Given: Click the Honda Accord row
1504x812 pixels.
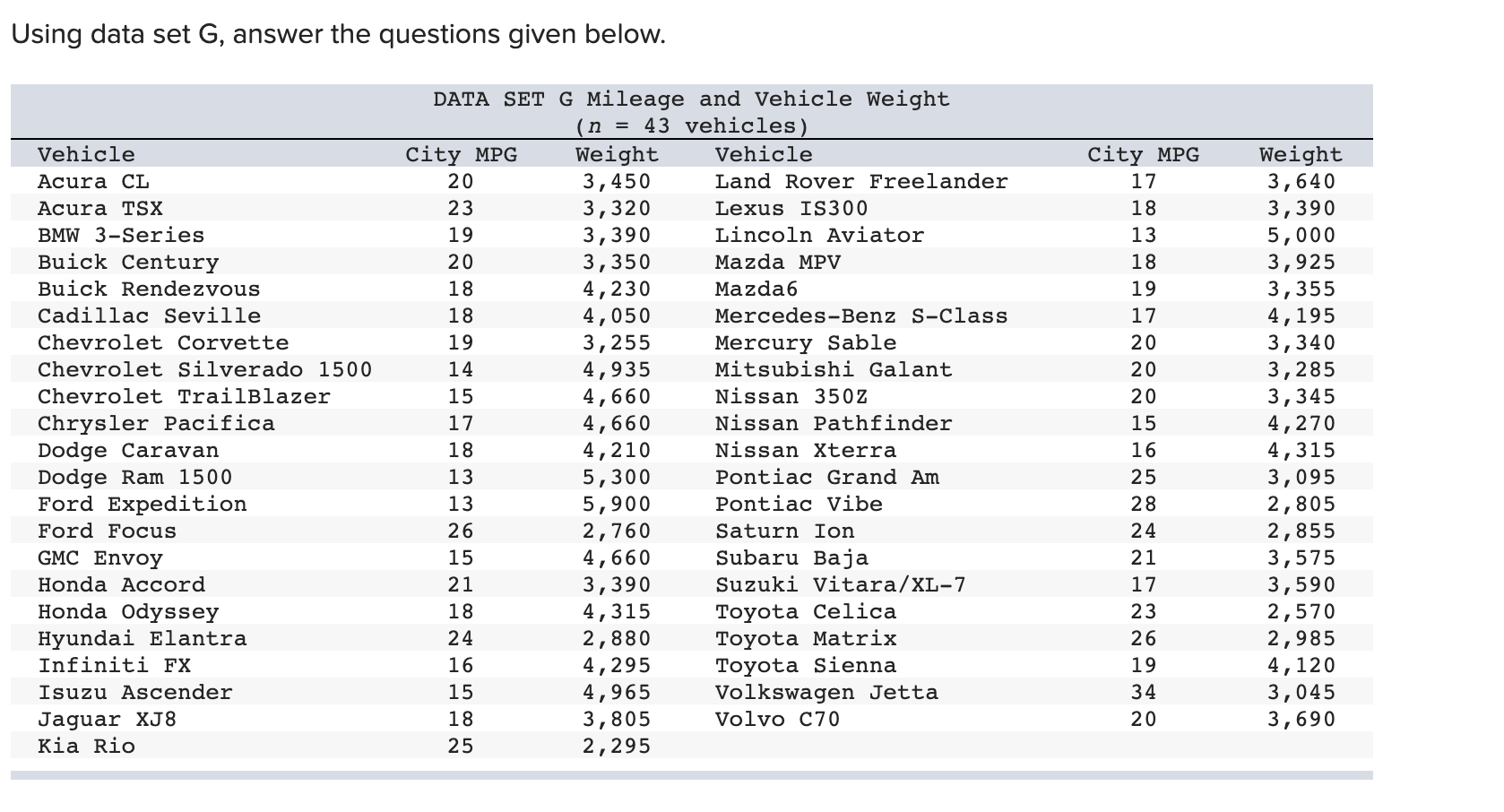Looking at the screenshot, I should click(x=121, y=584).
